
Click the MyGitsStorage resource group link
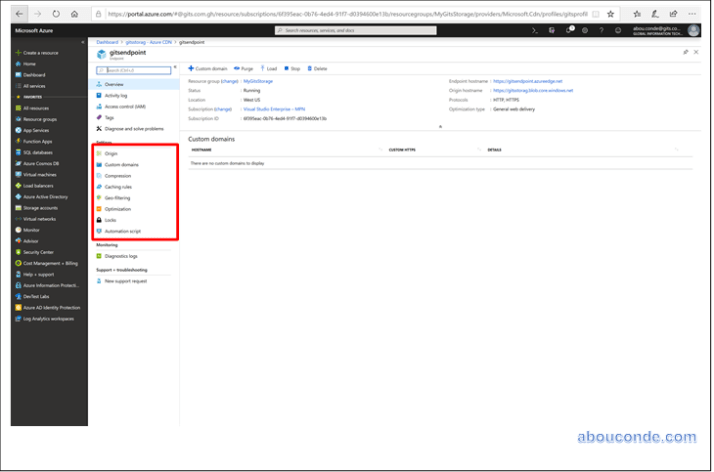pyautogui.click(x=259, y=80)
